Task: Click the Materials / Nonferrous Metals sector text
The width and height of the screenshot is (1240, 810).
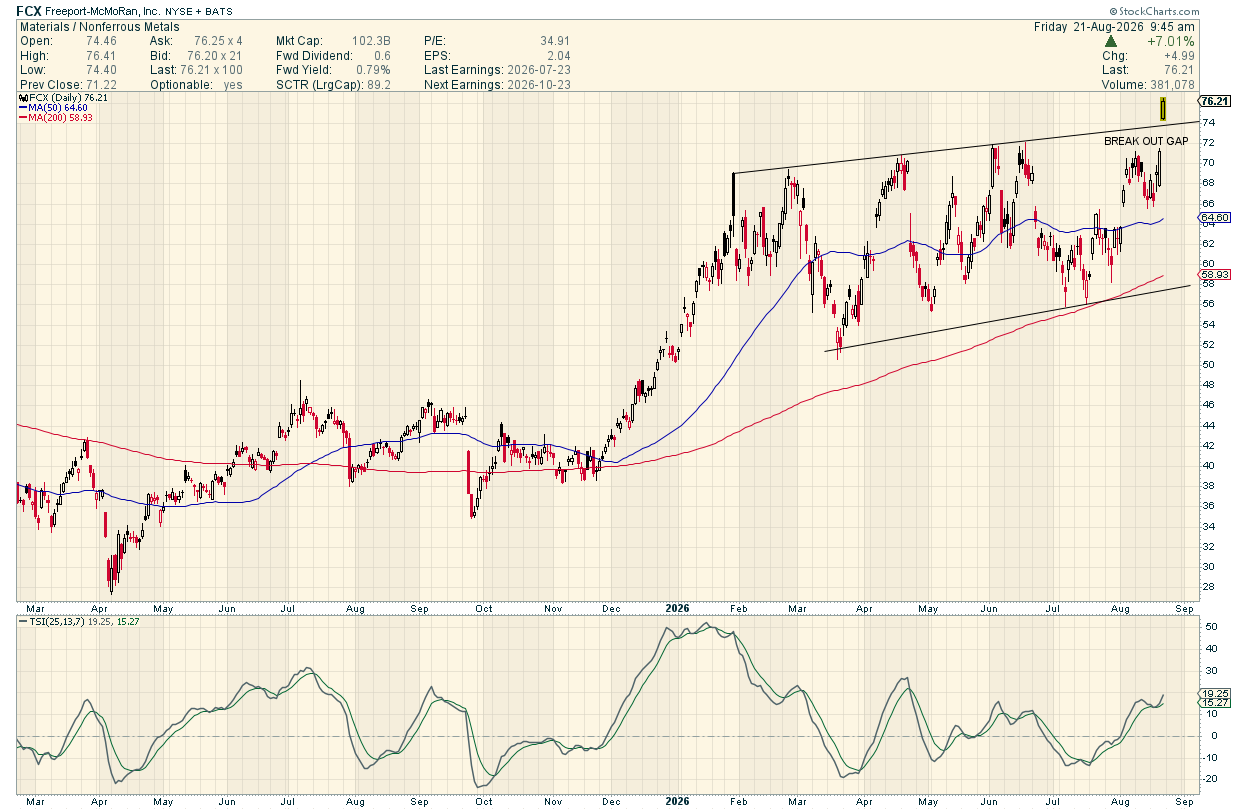Action: click(99, 27)
